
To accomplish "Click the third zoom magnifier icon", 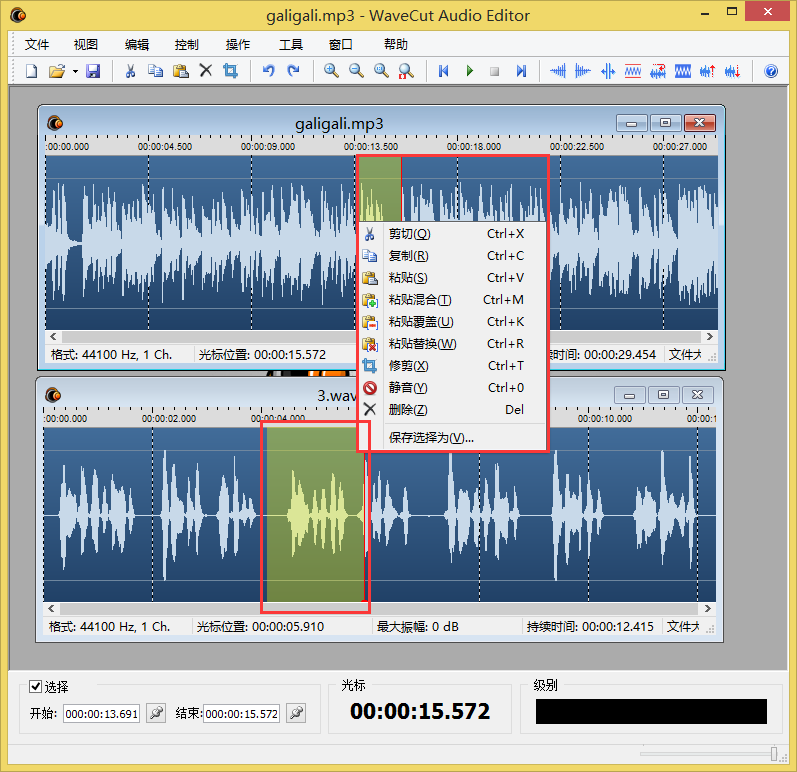I will coord(381,71).
